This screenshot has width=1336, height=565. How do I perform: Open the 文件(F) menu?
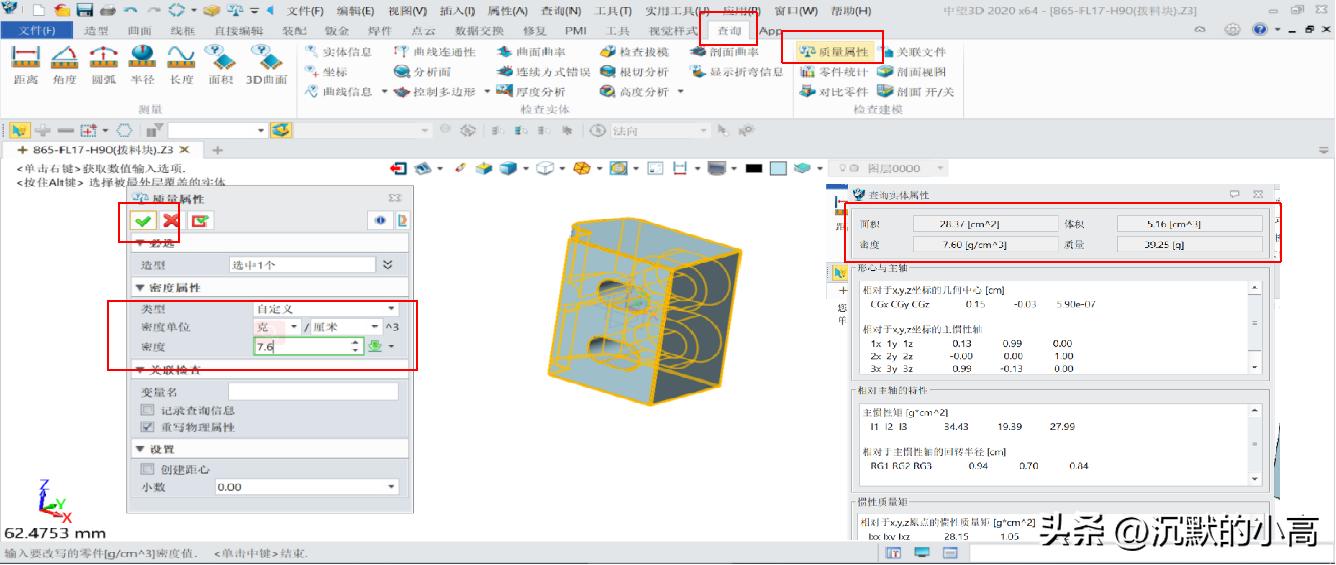click(304, 11)
